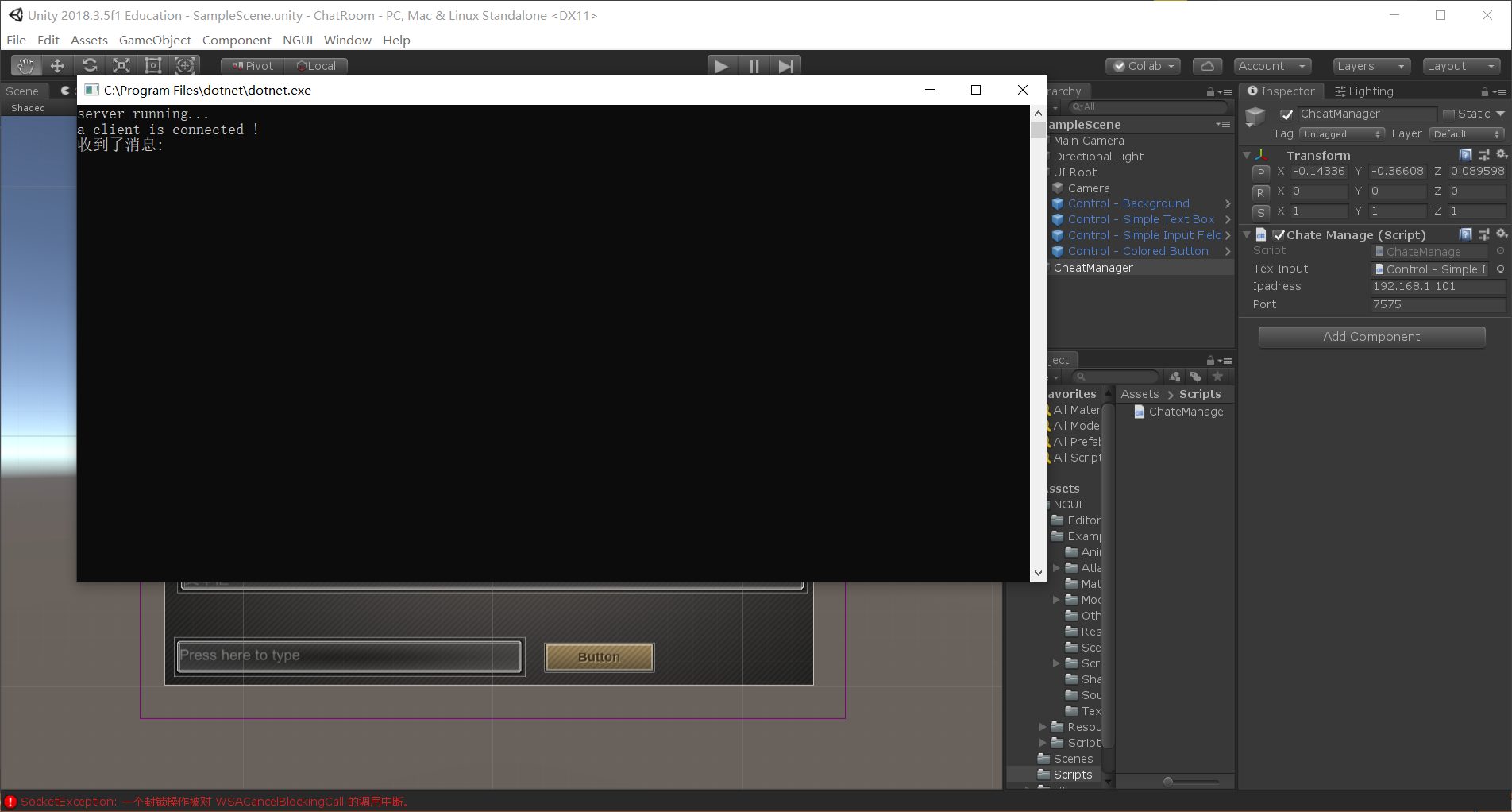Select Control - Background object
The width and height of the screenshot is (1512, 812).
[1128, 203]
